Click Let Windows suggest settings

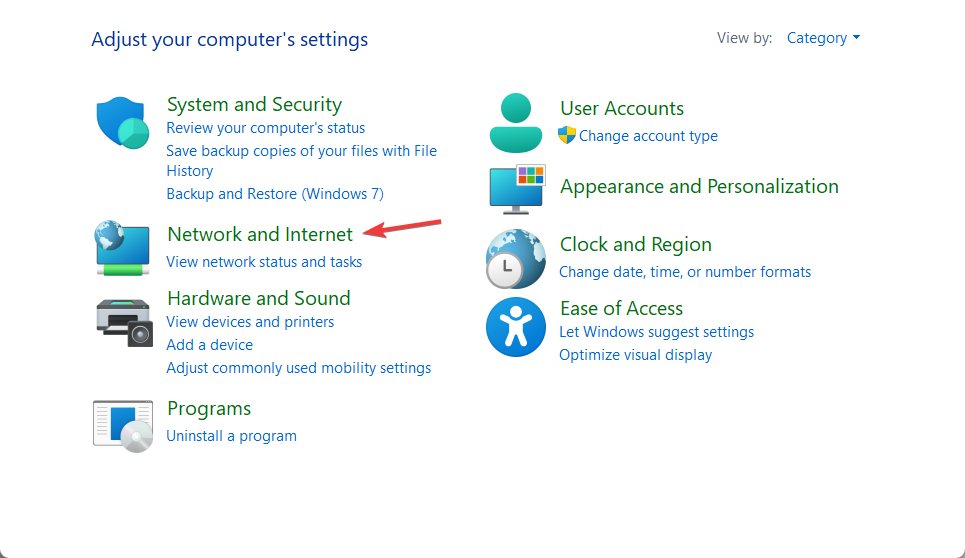[656, 332]
